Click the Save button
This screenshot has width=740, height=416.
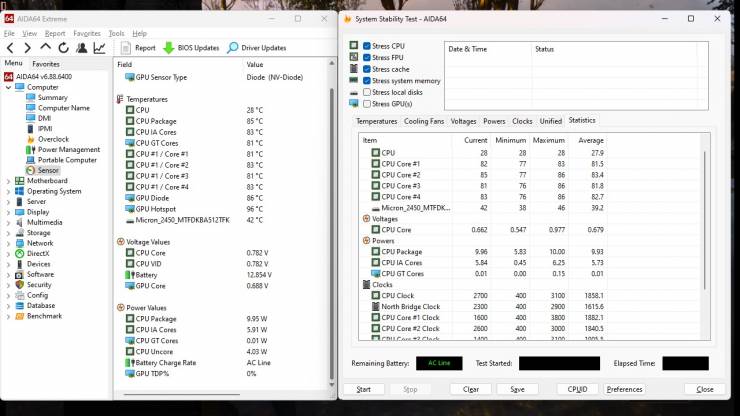517,389
